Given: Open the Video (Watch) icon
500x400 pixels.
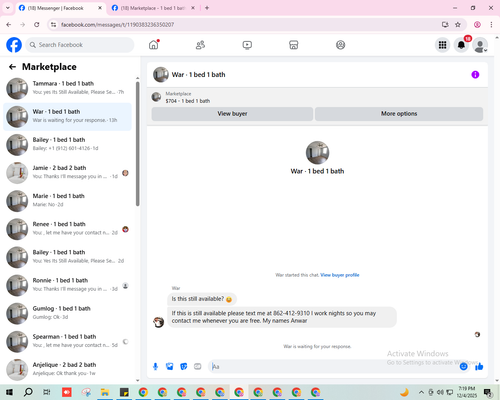Looking at the screenshot, I should tap(247, 45).
